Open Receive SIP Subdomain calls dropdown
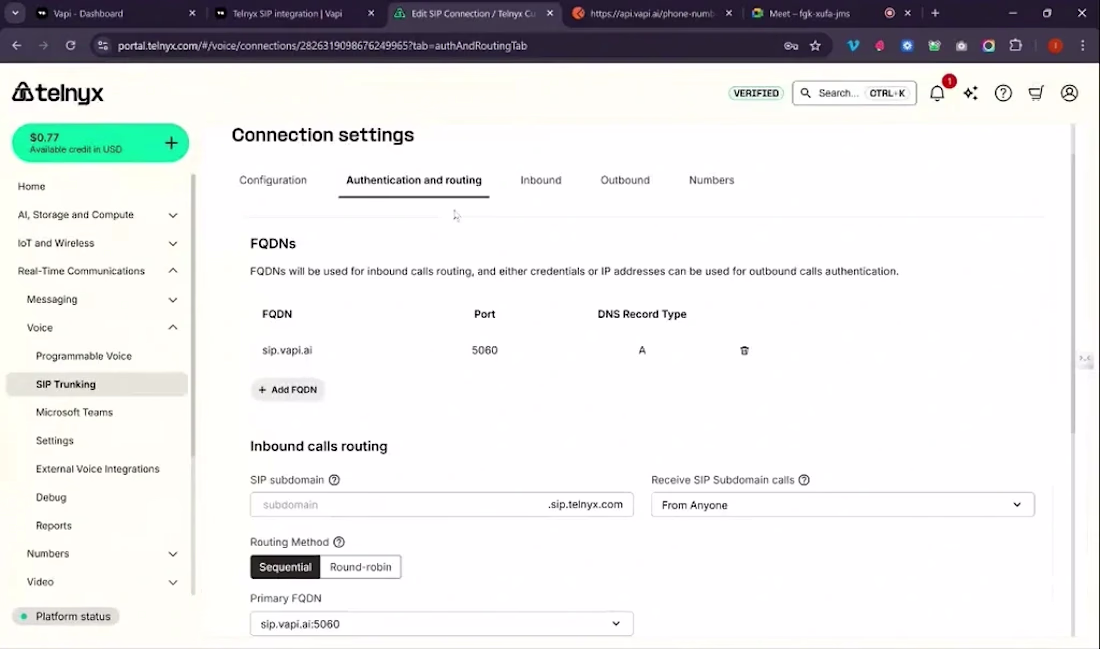Image resolution: width=1100 pixels, height=649 pixels. pyautogui.click(x=843, y=504)
